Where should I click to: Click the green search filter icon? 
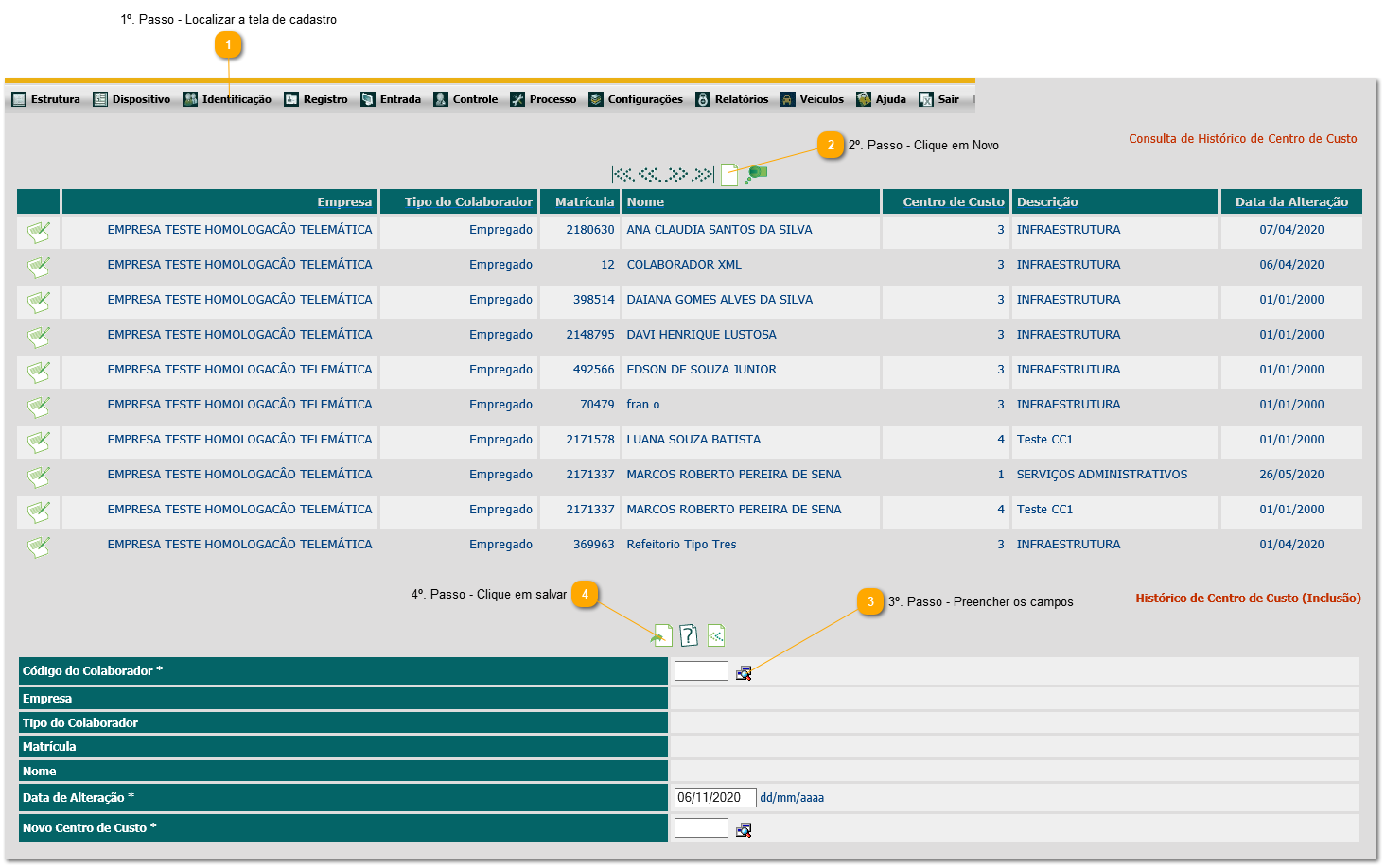756,174
